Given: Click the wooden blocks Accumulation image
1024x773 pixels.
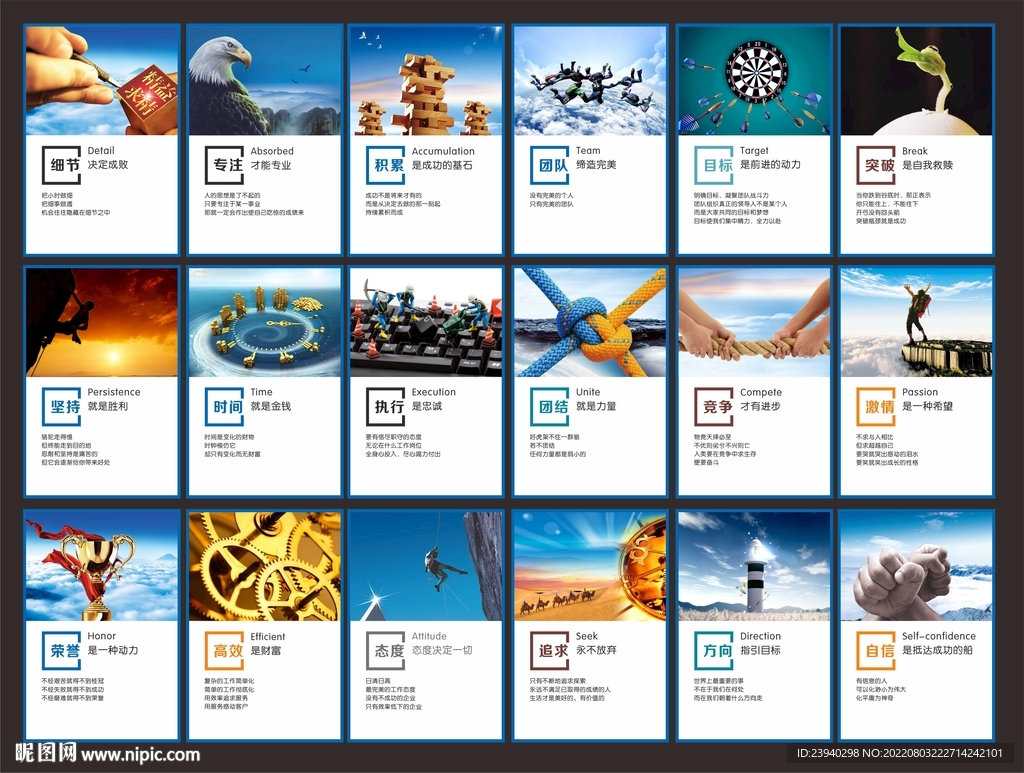Looking at the screenshot, I should (x=426, y=80).
